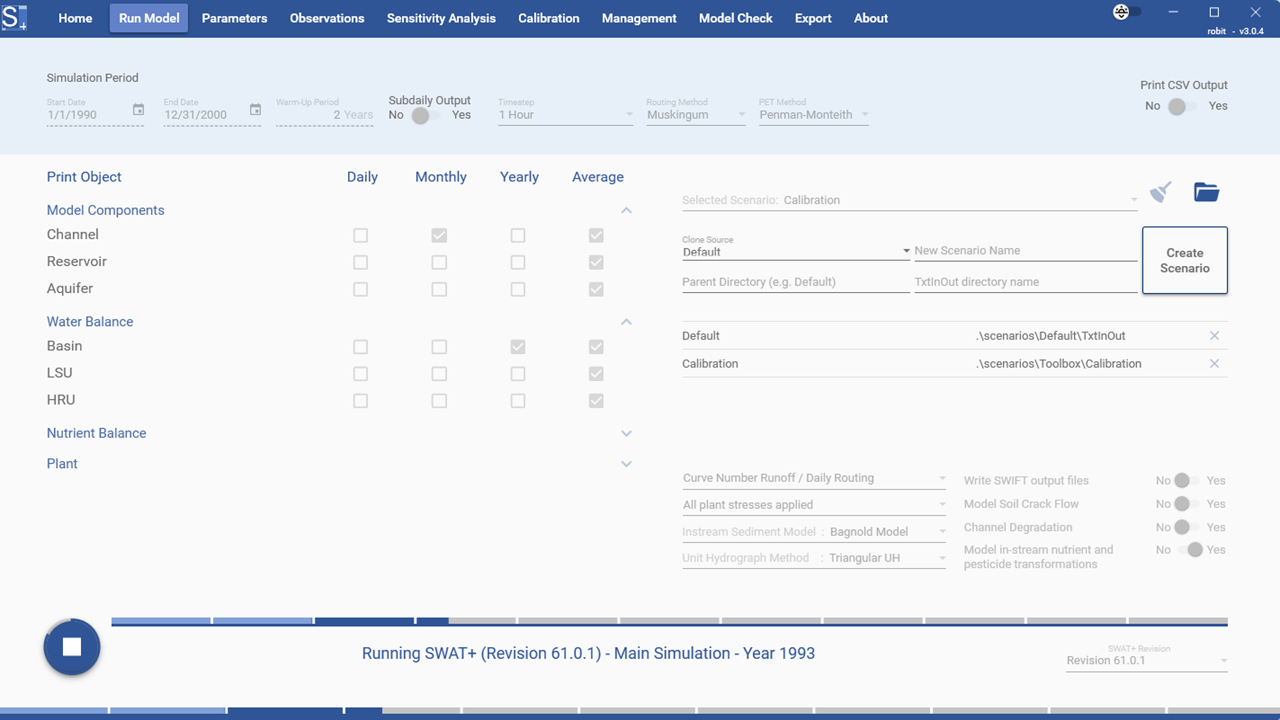The width and height of the screenshot is (1280, 720).
Task: Remove the Default scenario with X icon
Action: tap(1214, 336)
